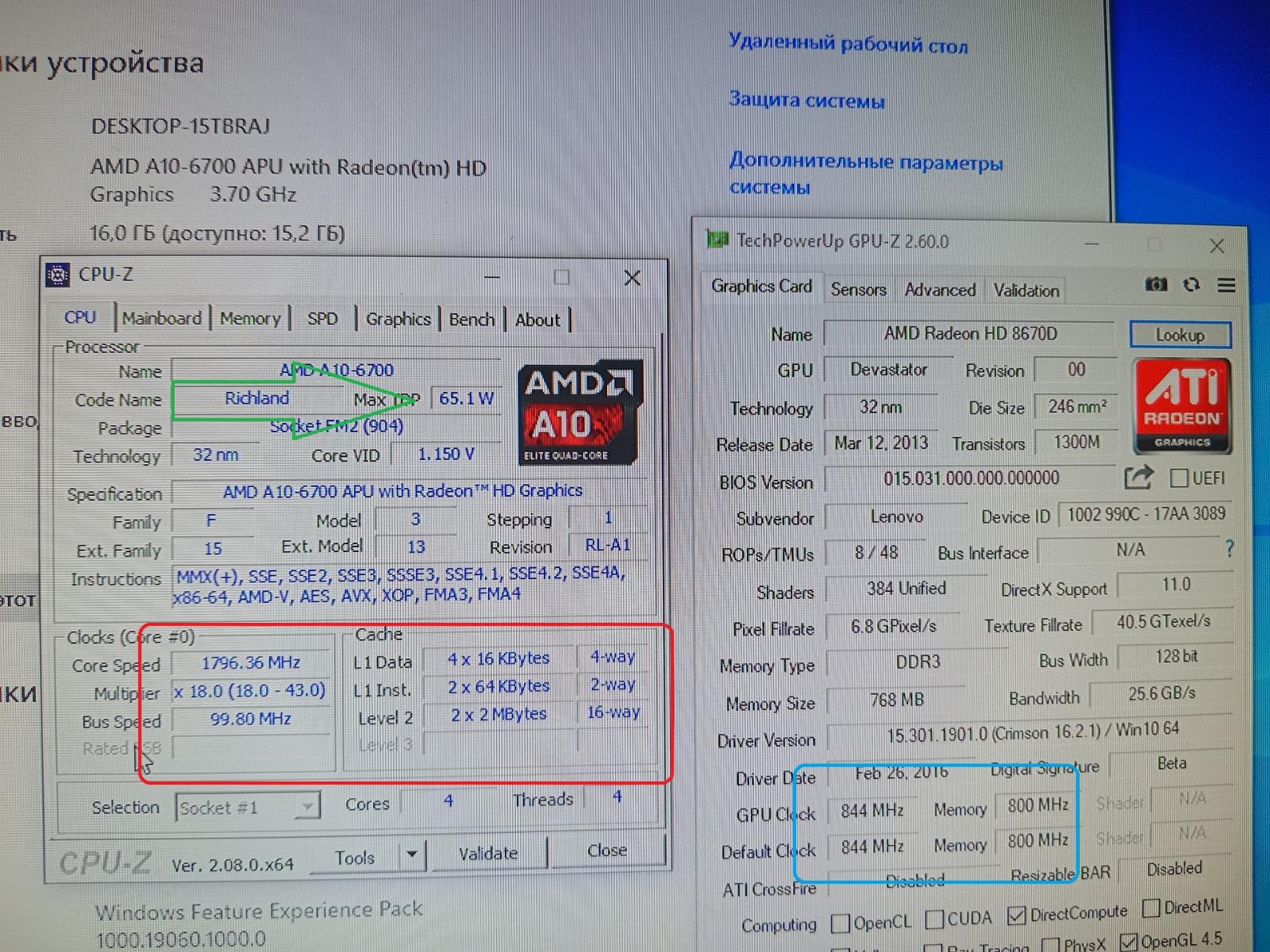Expand the Tools dropdown arrow in CPU-Z

(x=412, y=855)
